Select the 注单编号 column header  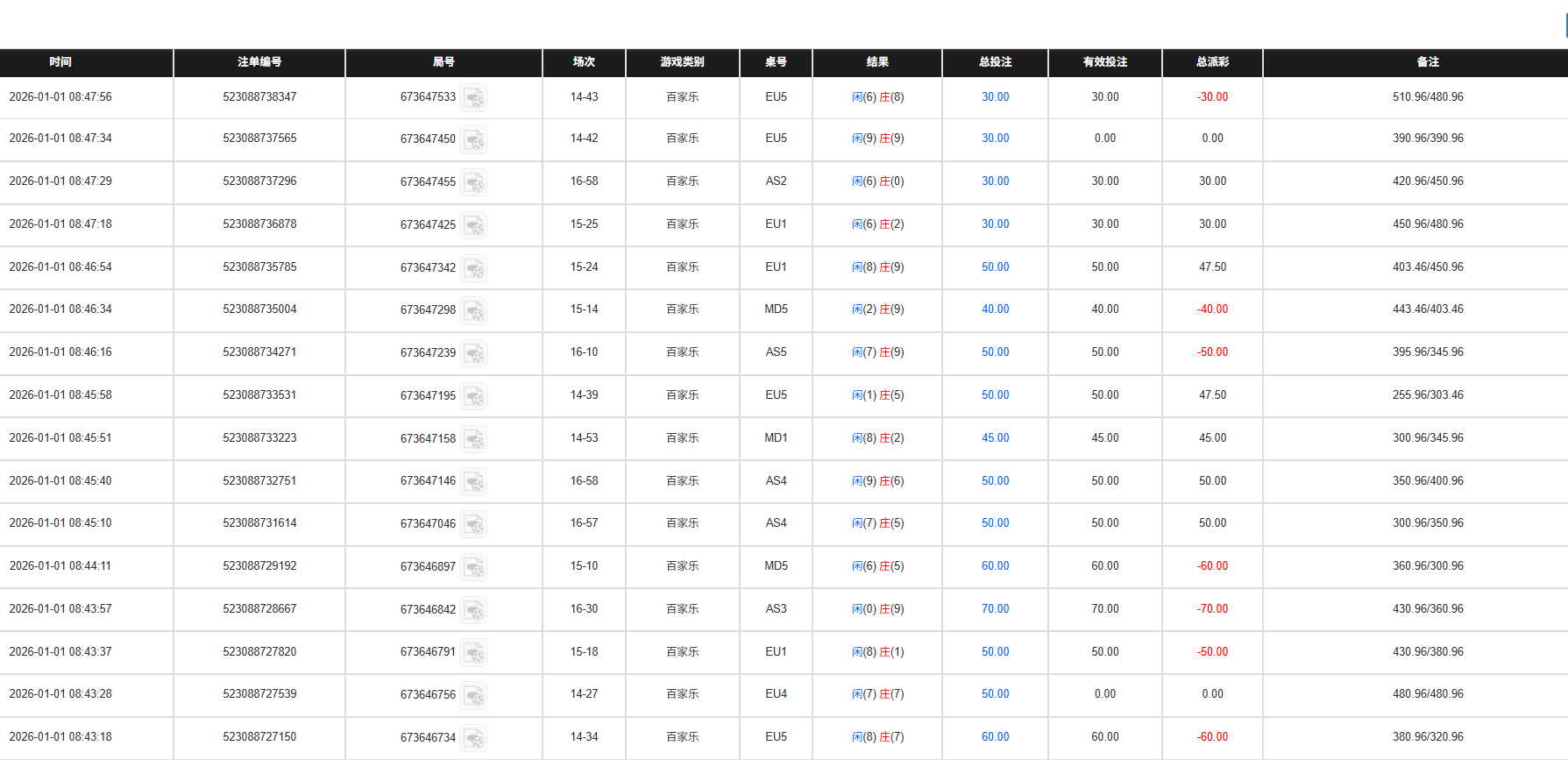pos(259,62)
